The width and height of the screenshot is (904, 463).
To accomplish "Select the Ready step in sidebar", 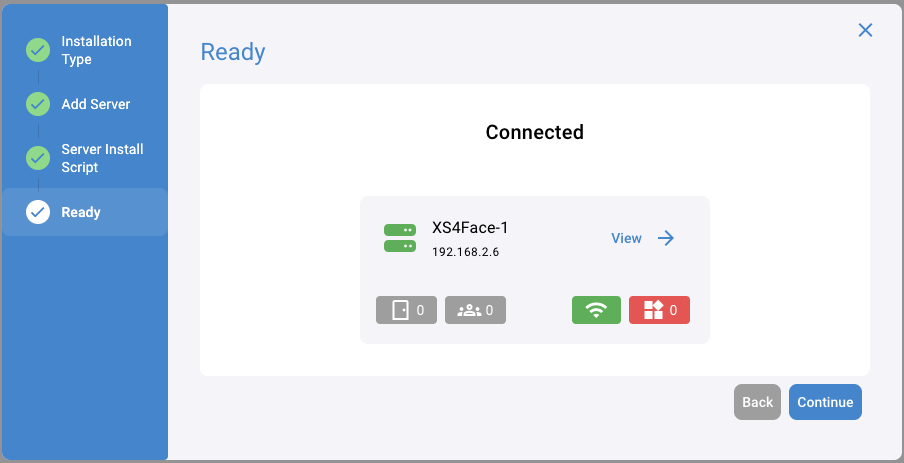I will [81, 212].
